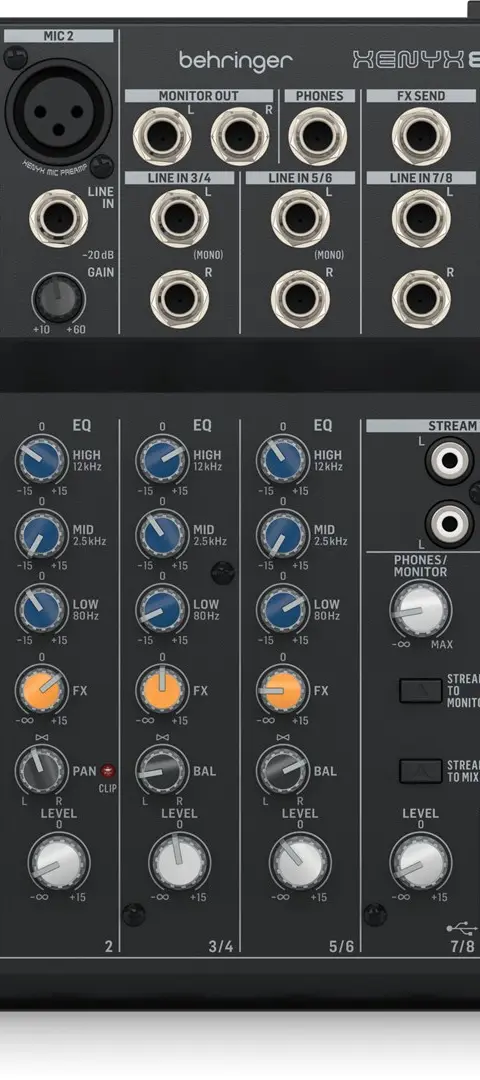The image size is (480, 1080).
Task: Click the LINE IN 5/6 label
Action: (300, 178)
